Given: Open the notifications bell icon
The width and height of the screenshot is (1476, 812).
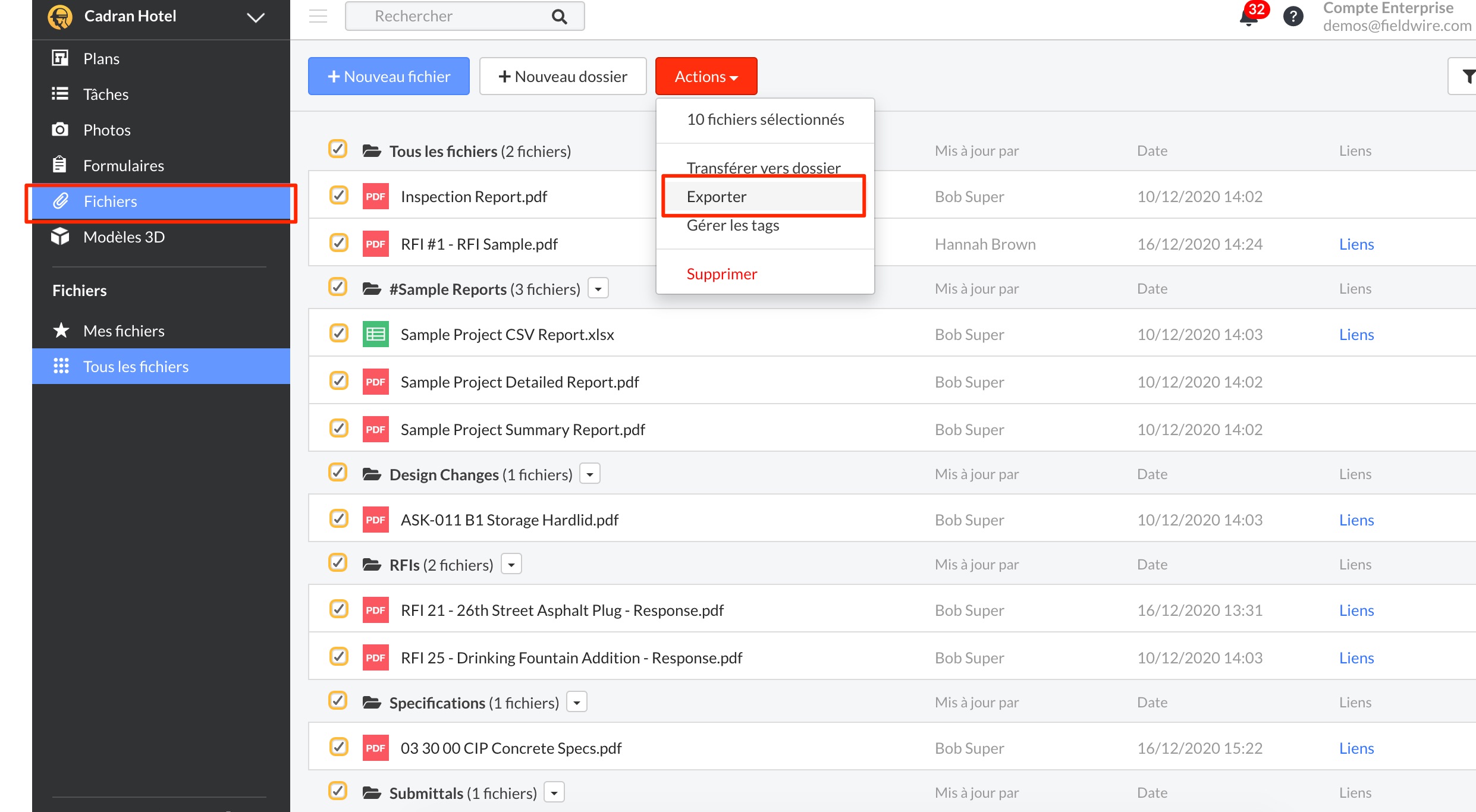Looking at the screenshot, I should click(x=1248, y=17).
